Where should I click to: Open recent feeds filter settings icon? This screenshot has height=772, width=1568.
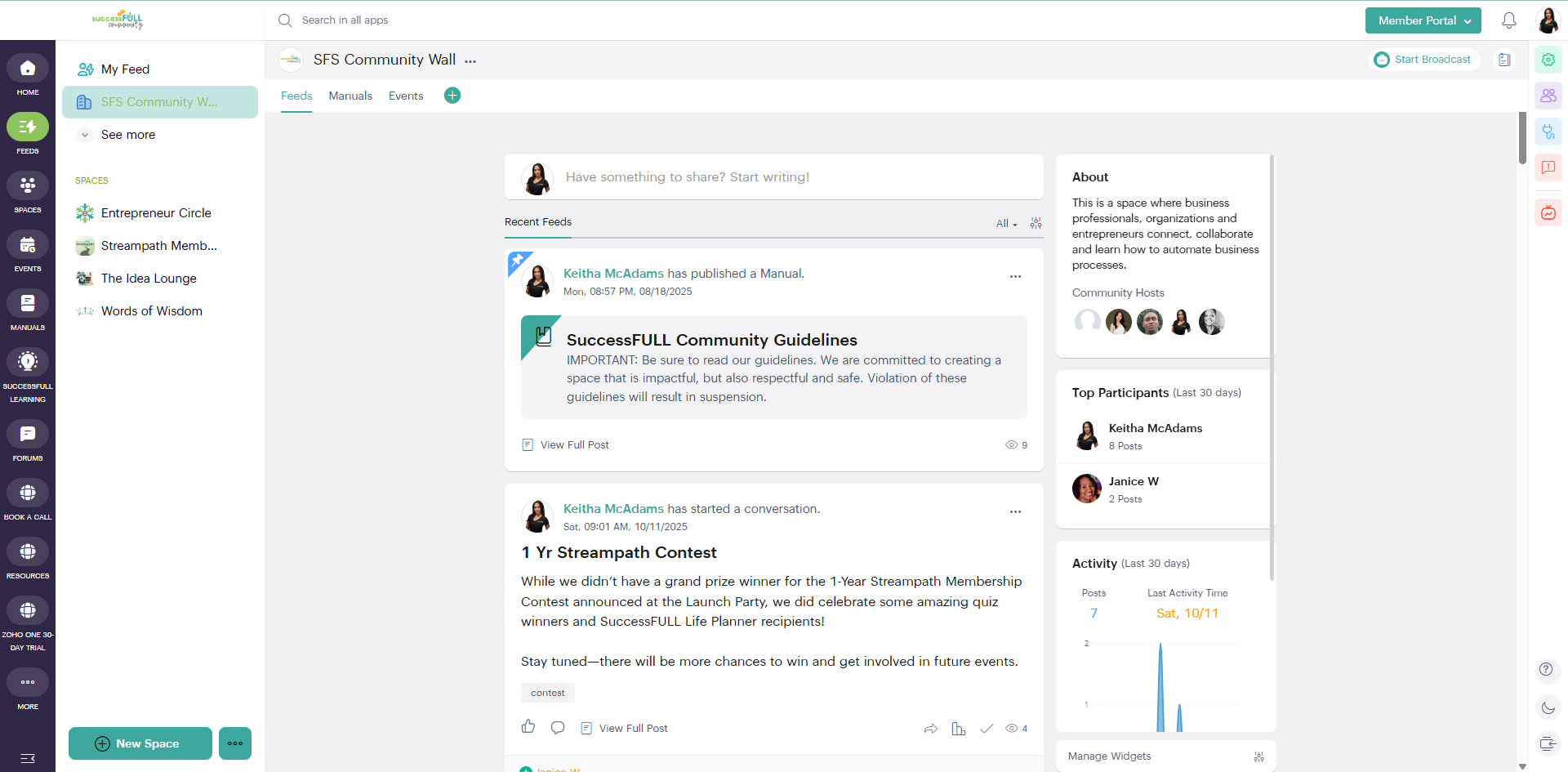pyautogui.click(x=1036, y=223)
